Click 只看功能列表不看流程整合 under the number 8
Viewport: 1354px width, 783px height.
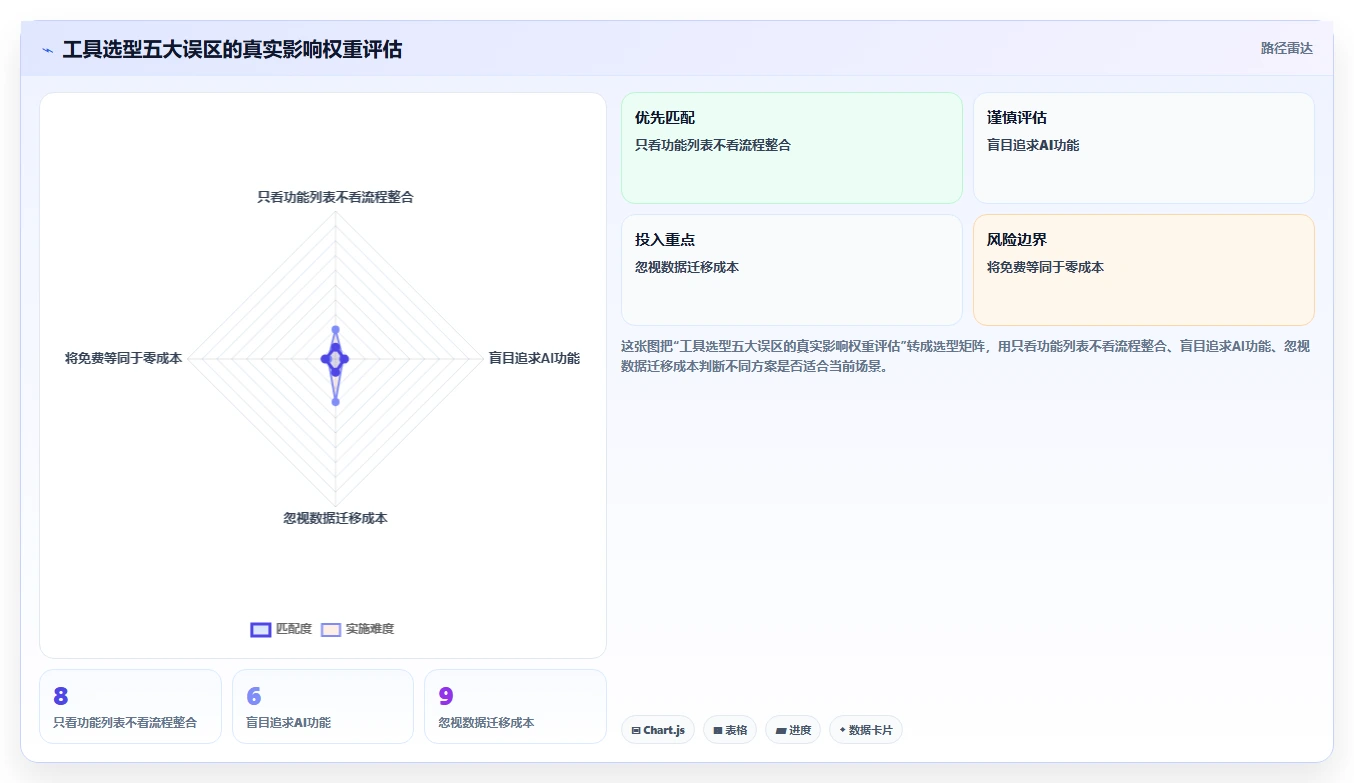tap(125, 722)
